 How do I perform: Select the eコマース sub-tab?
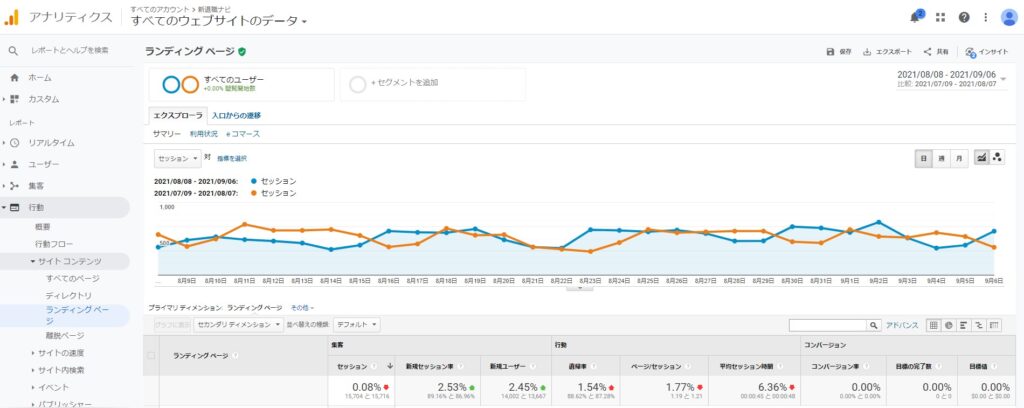pos(243,134)
